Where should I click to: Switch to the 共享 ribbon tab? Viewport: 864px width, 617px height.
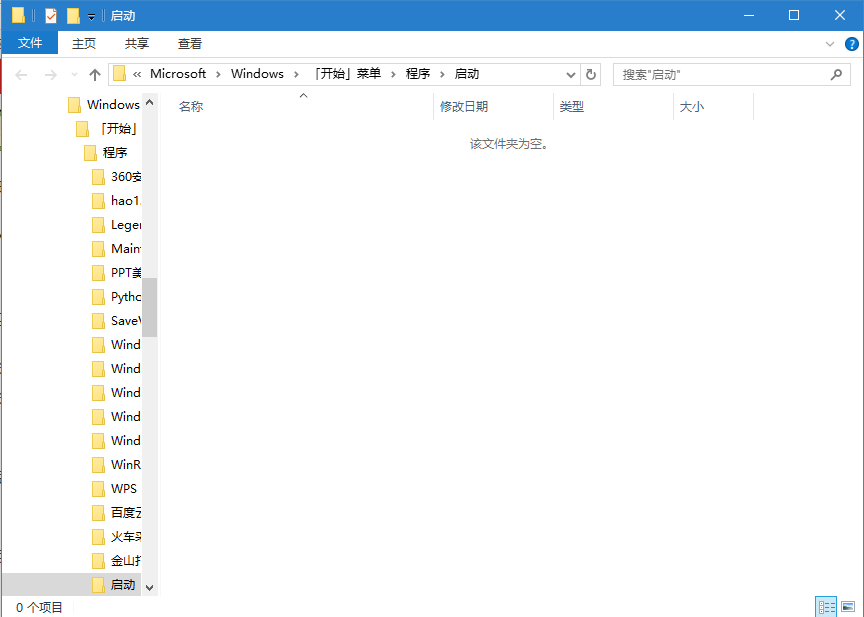[x=136, y=43]
